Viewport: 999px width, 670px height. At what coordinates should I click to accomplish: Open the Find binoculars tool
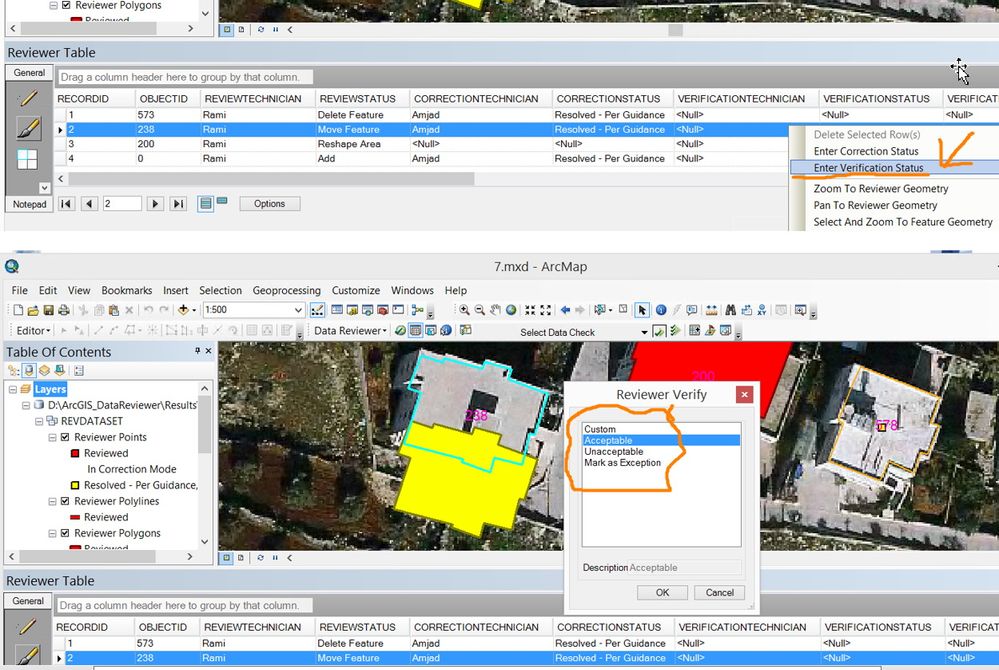tap(731, 311)
